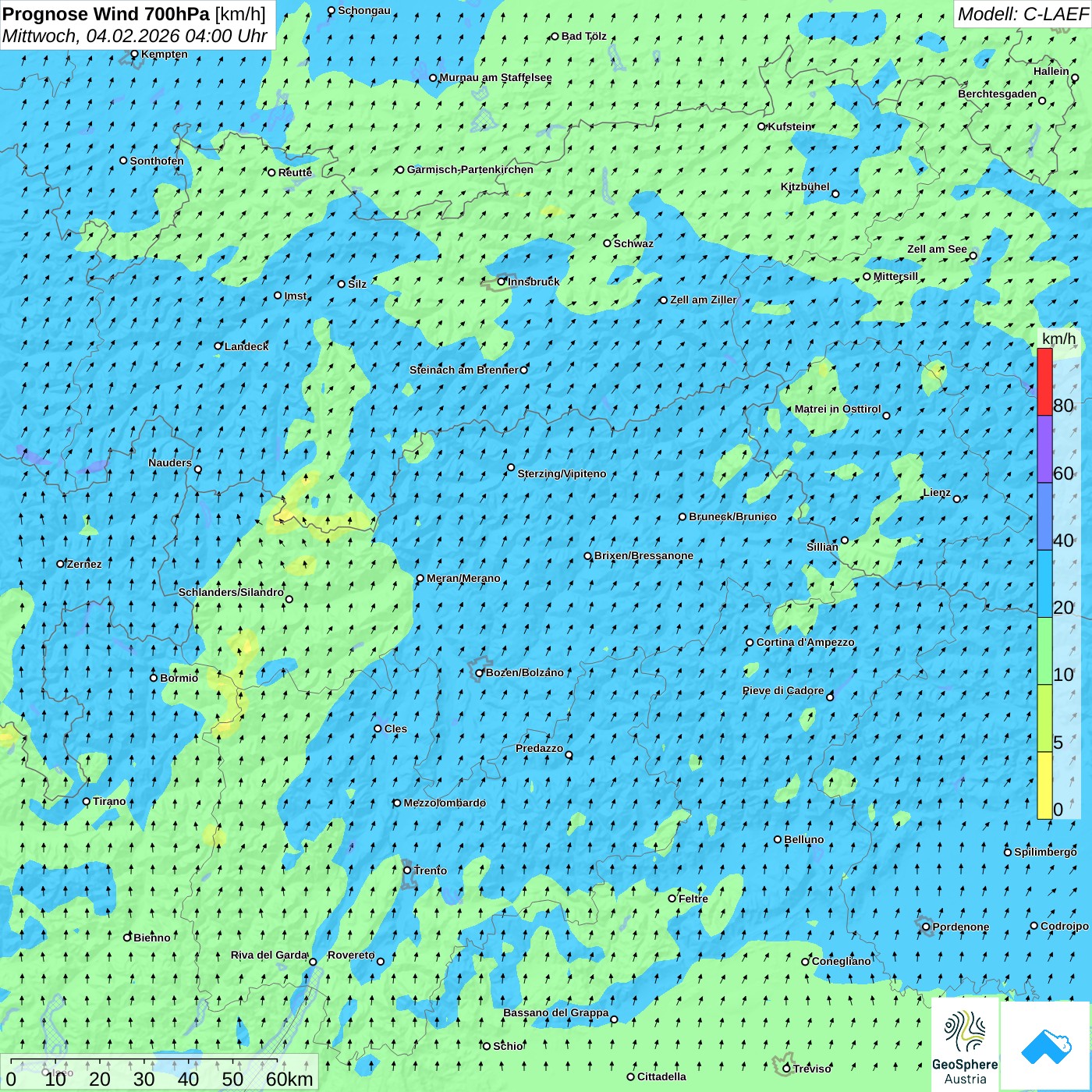This screenshot has width=1092, height=1092.
Task: Click the Lienz location dot
Action: [x=957, y=499]
